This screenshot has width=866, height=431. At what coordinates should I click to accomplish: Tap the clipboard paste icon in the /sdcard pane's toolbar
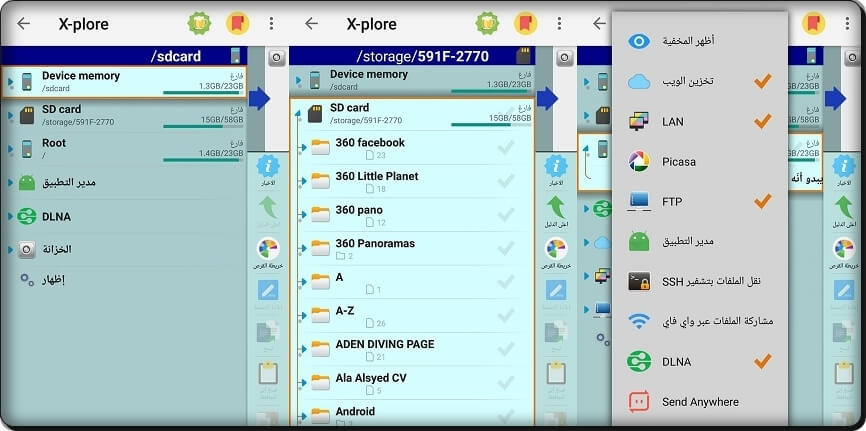pyautogui.click(x=268, y=375)
